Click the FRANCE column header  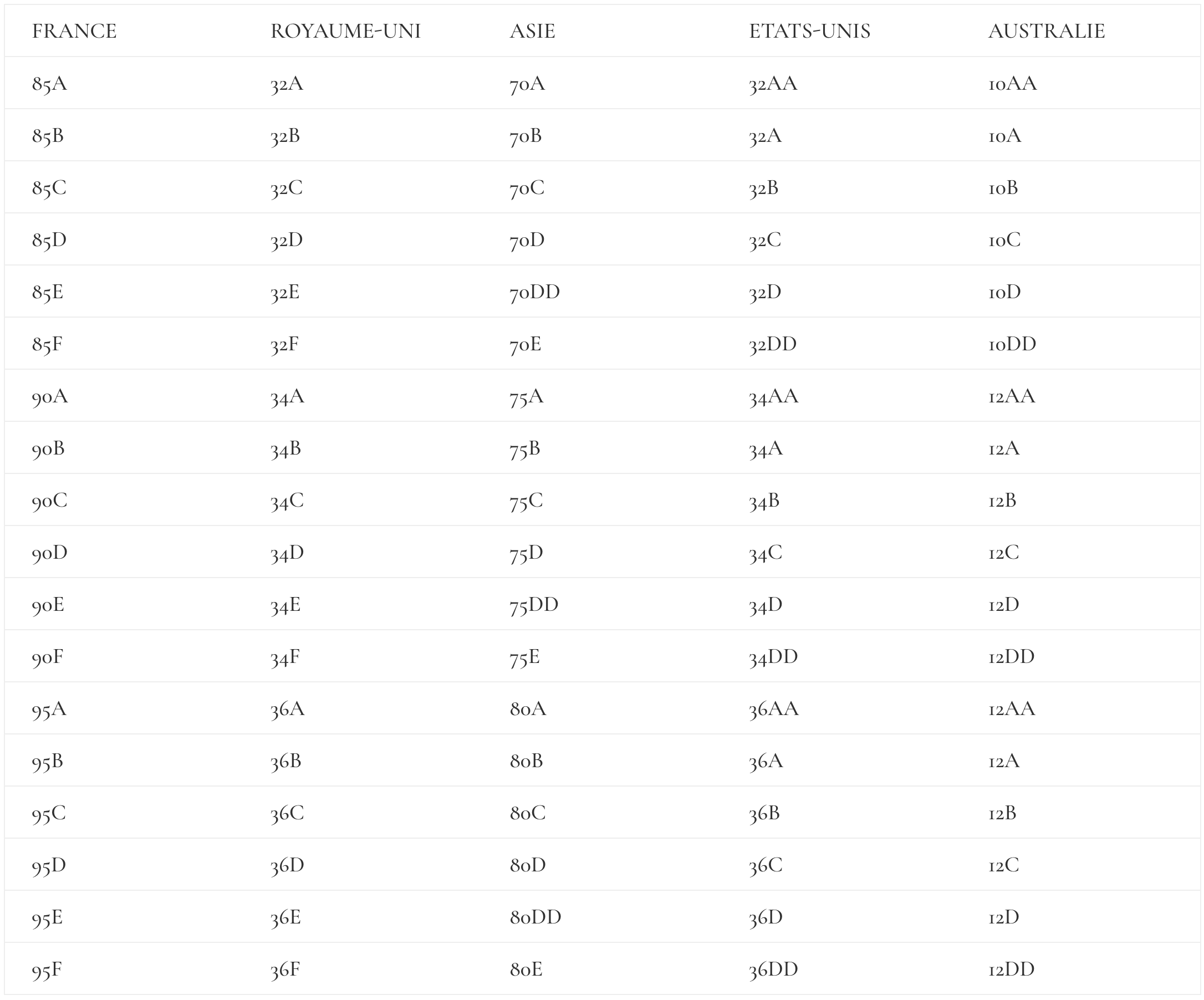coord(74,31)
